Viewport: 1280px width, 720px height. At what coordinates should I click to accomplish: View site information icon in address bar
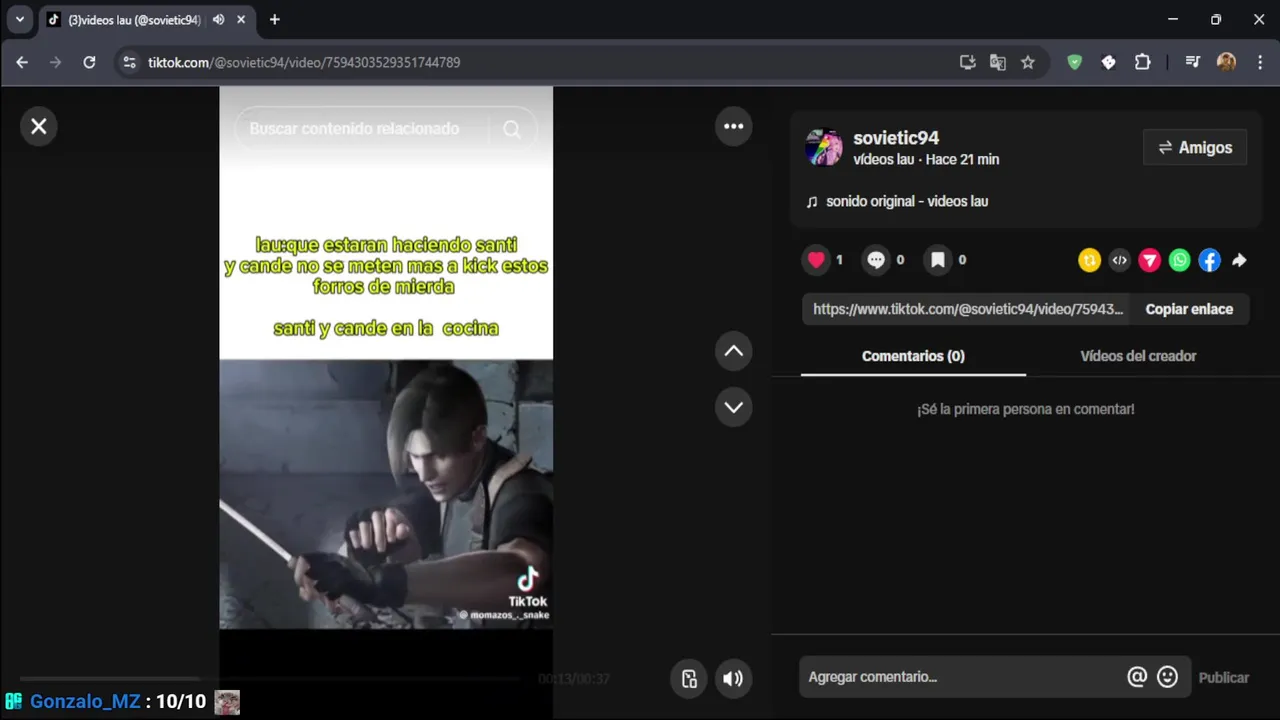pos(128,62)
